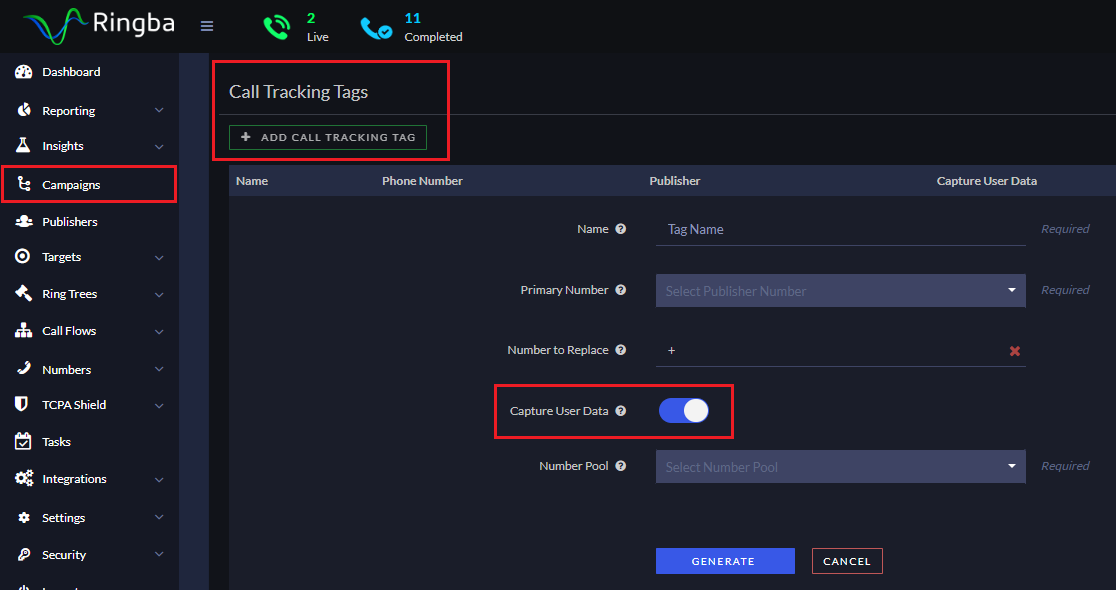Click the Reporting pie chart icon

coord(23,110)
